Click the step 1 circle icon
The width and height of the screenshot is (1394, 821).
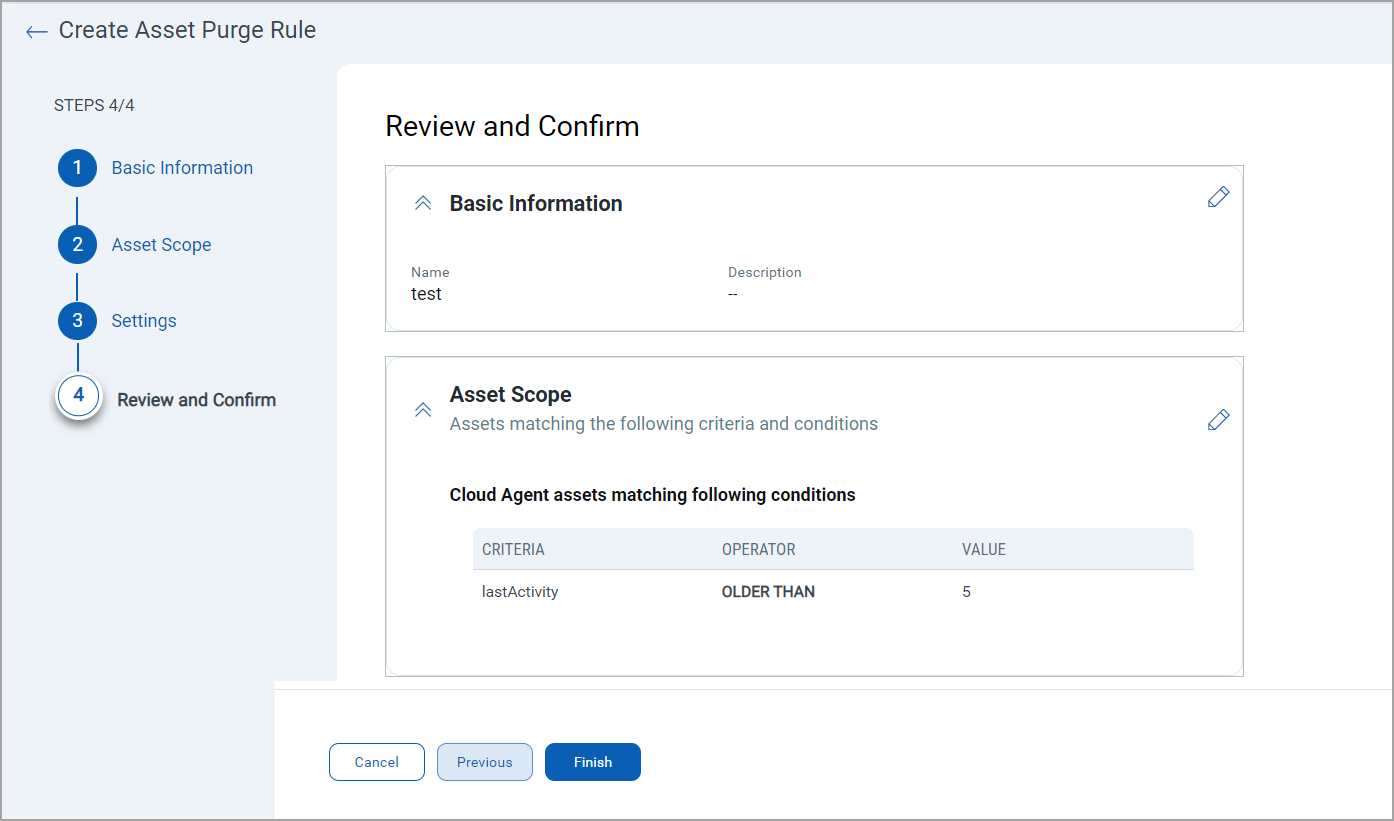coord(77,168)
